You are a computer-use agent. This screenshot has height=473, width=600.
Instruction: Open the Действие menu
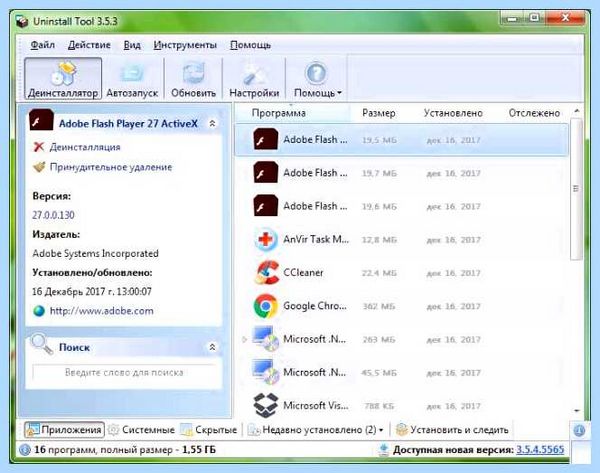pos(89,45)
